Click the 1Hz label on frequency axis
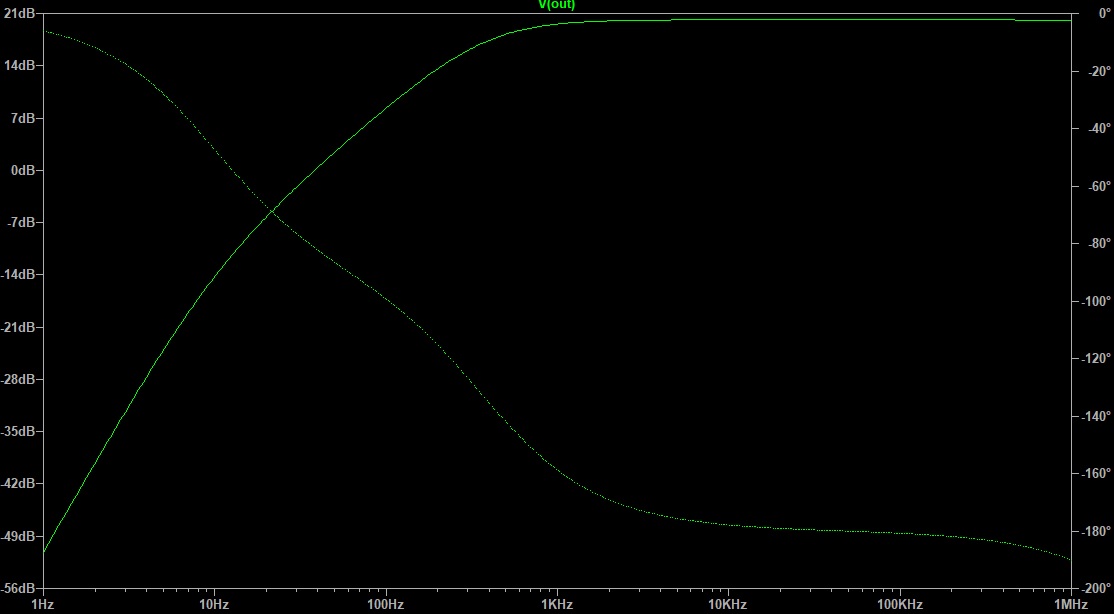The height and width of the screenshot is (614, 1114). tap(43, 605)
